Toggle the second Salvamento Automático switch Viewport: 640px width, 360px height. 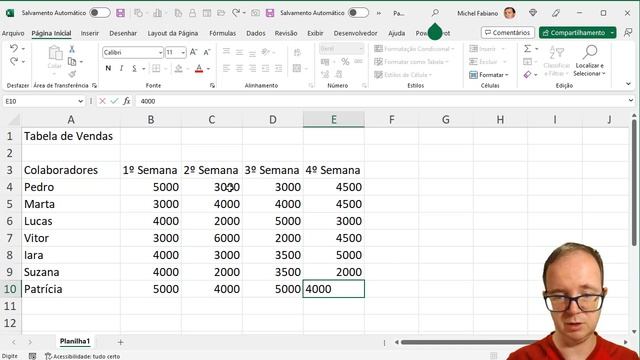tap(358, 13)
